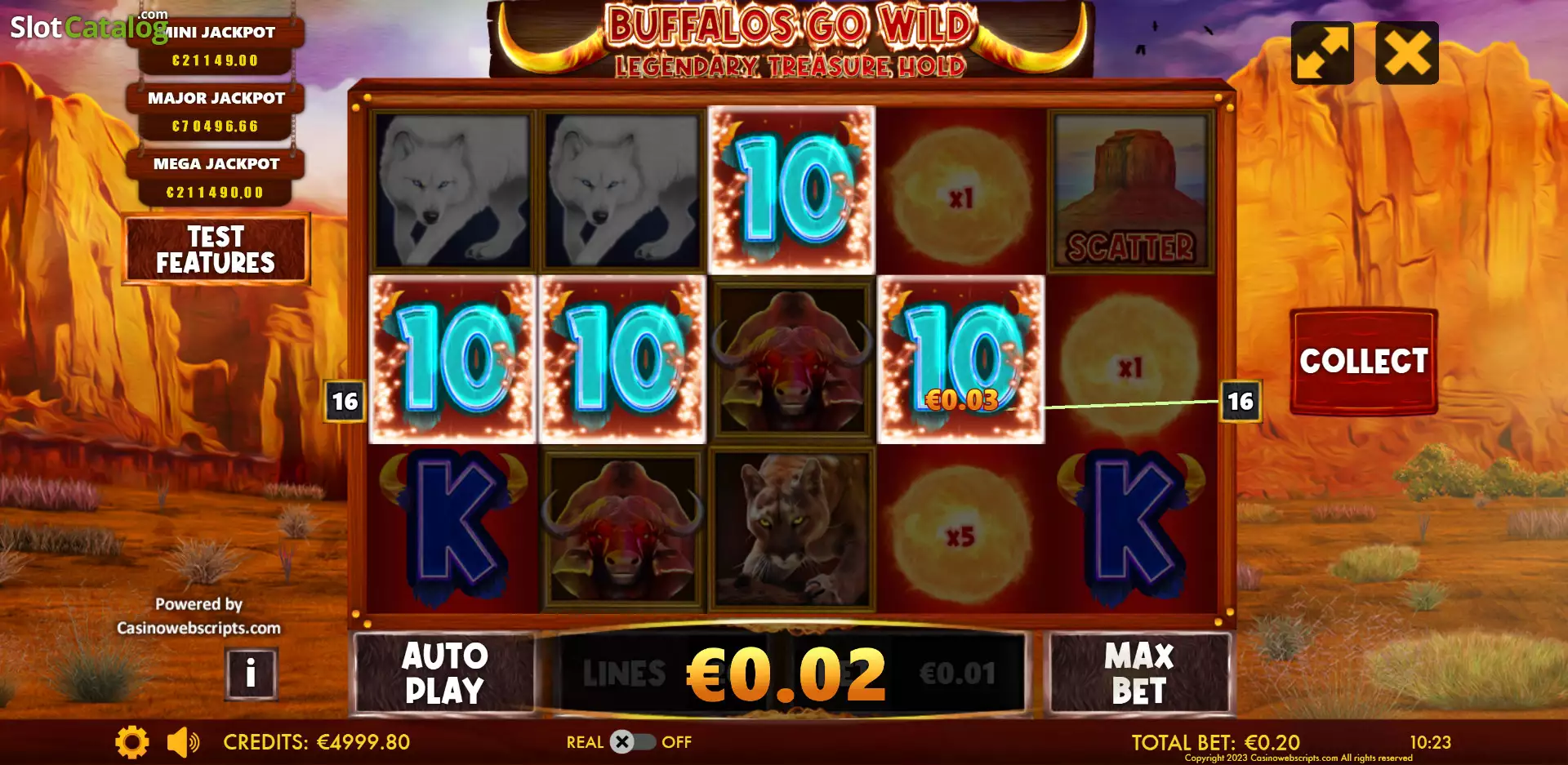Image resolution: width=1568 pixels, height=765 pixels.
Task: Select MAX BET
Action: click(1139, 674)
